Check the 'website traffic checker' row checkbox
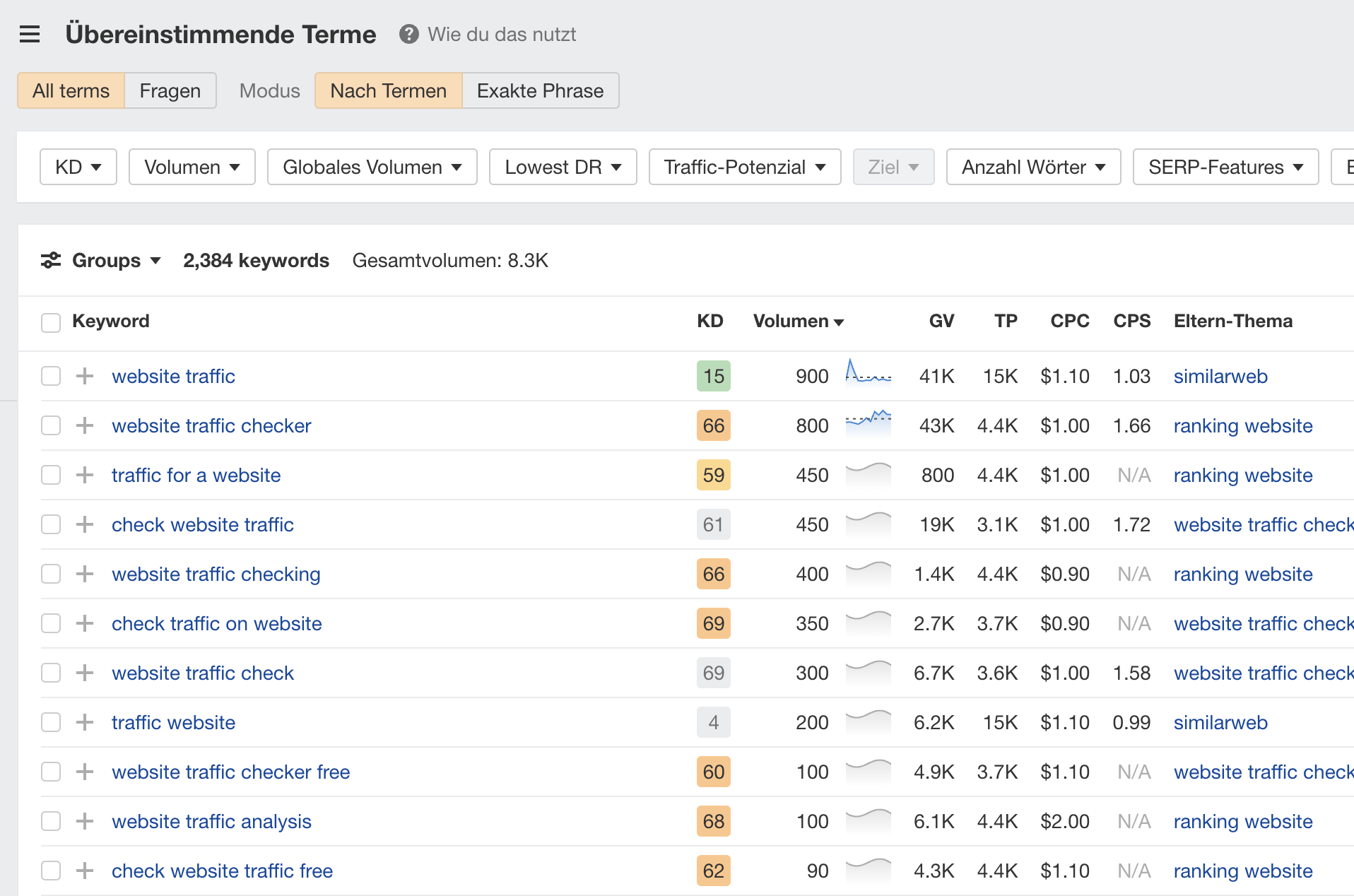This screenshot has width=1354, height=896. click(50, 425)
